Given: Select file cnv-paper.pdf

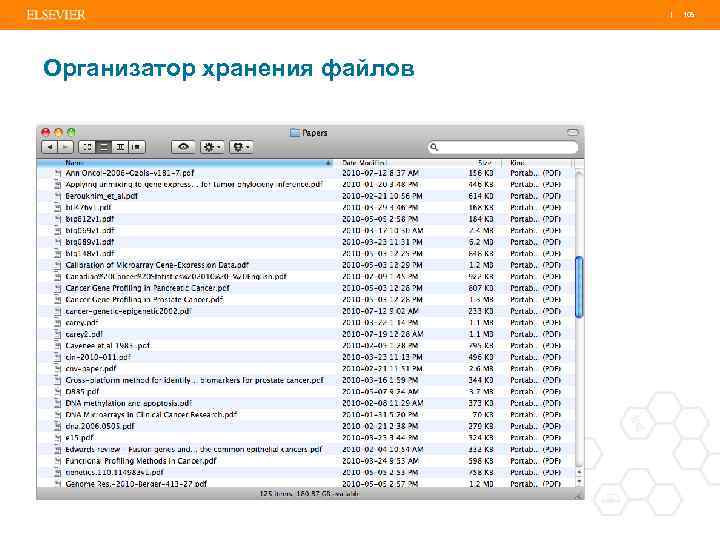Looking at the screenshot, I should [x=91, y=368].
